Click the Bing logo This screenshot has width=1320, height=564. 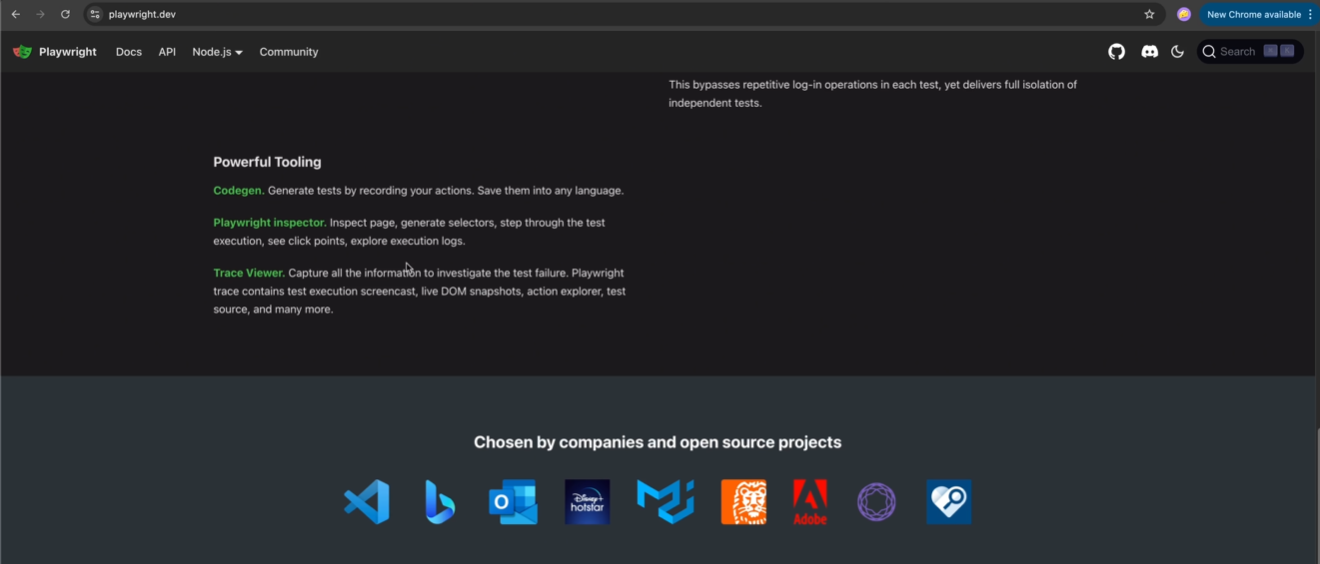pos(440,502)
